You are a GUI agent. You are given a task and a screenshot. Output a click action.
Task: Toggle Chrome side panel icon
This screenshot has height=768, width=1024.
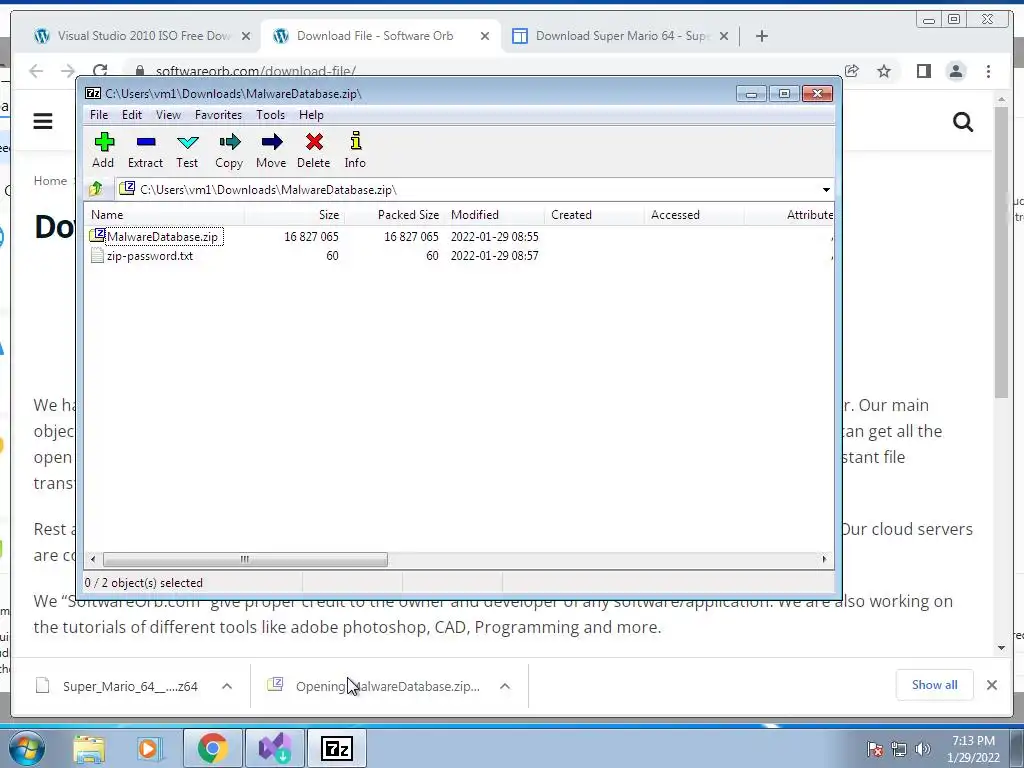(923, 71)
